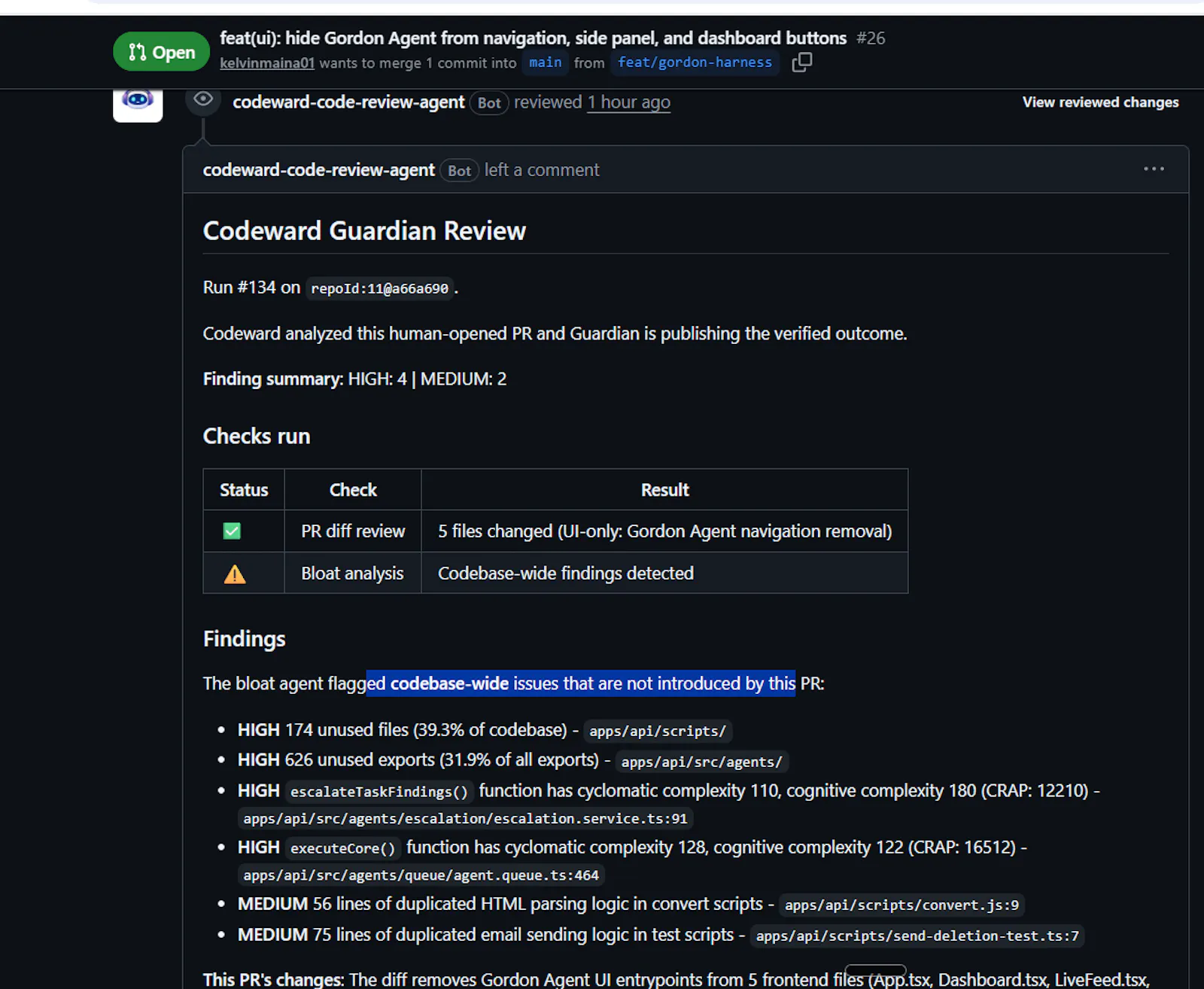Click the eye review icon in timeline
1204x989 pixels.
pos(203,100)
